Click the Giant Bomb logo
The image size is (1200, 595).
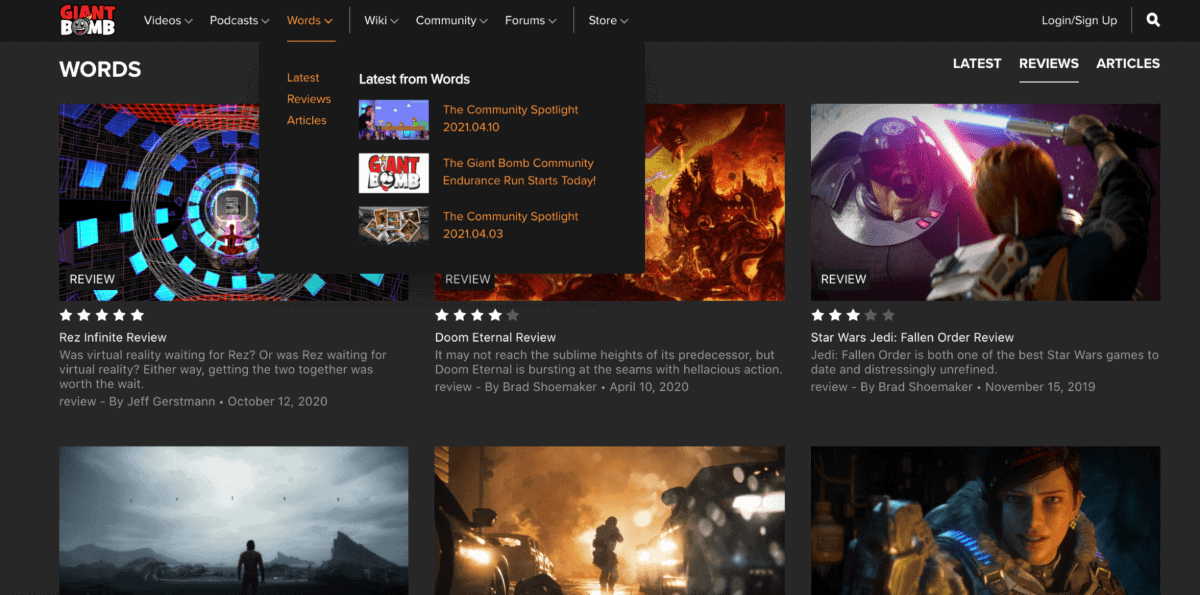[x=87, y=19]
